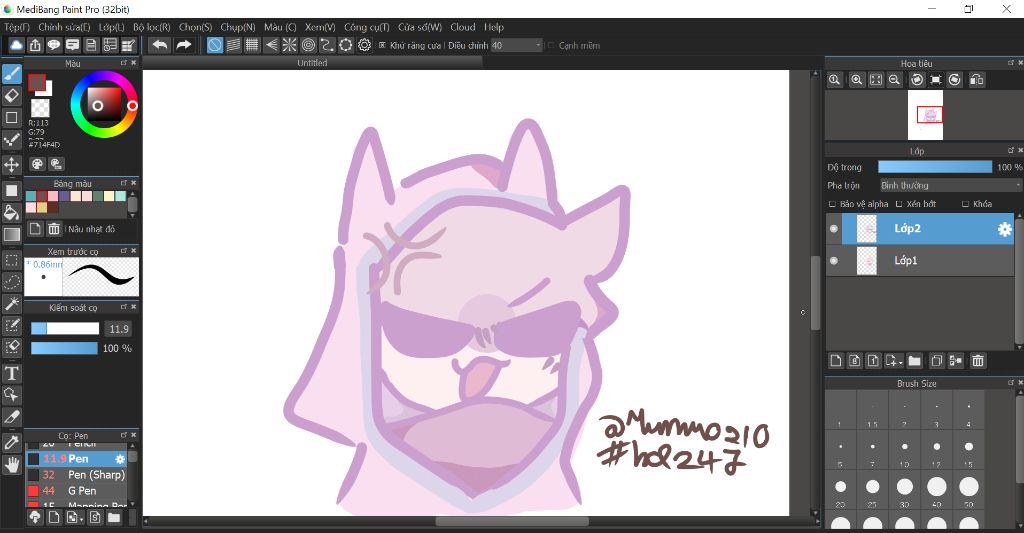Image resolution: width=1024 pixels, height=533 pixels.
Task: Click brush size 30 preset
Action: tap(904, 491)
